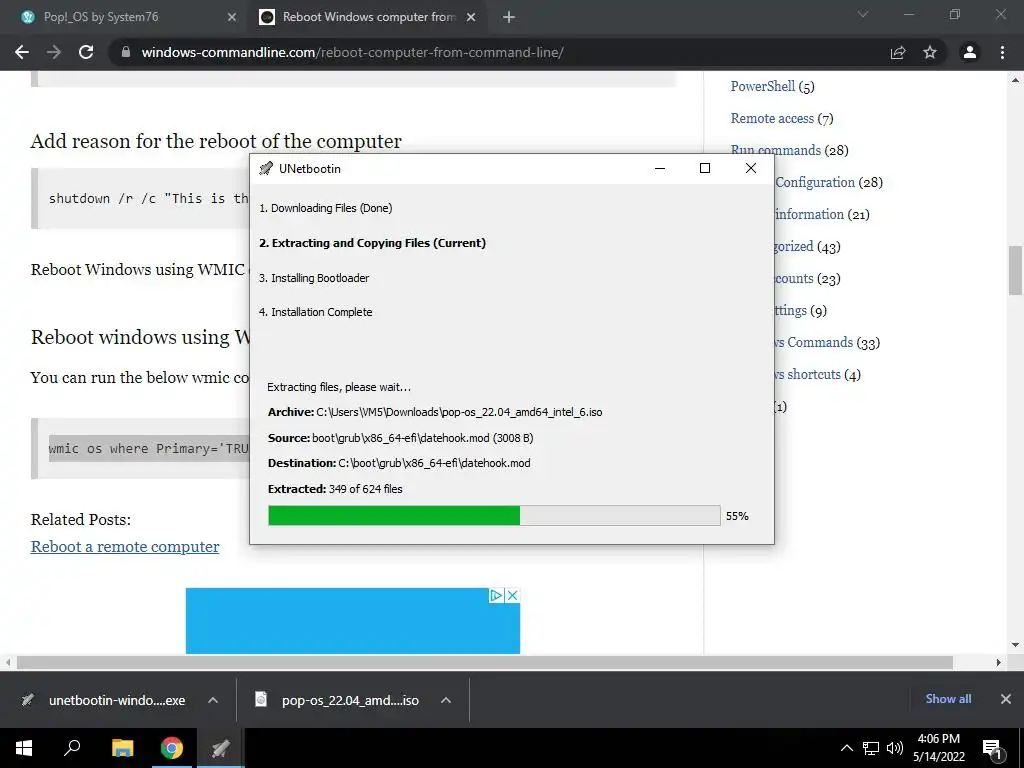Close the Pop!_OS by System76 tab
This screenshot has width=1024, height=768.
pyautogui.click(x=232, y=18)
